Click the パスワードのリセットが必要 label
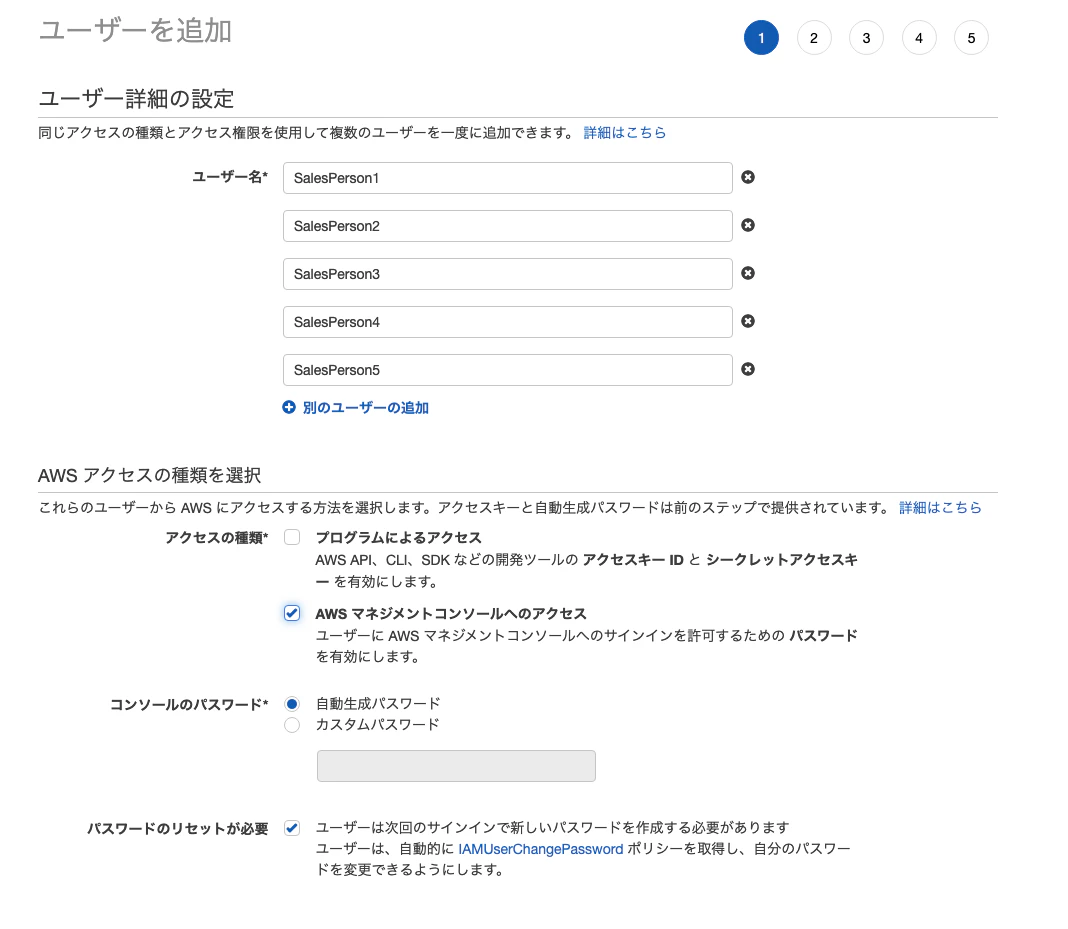 click(178, 829)
